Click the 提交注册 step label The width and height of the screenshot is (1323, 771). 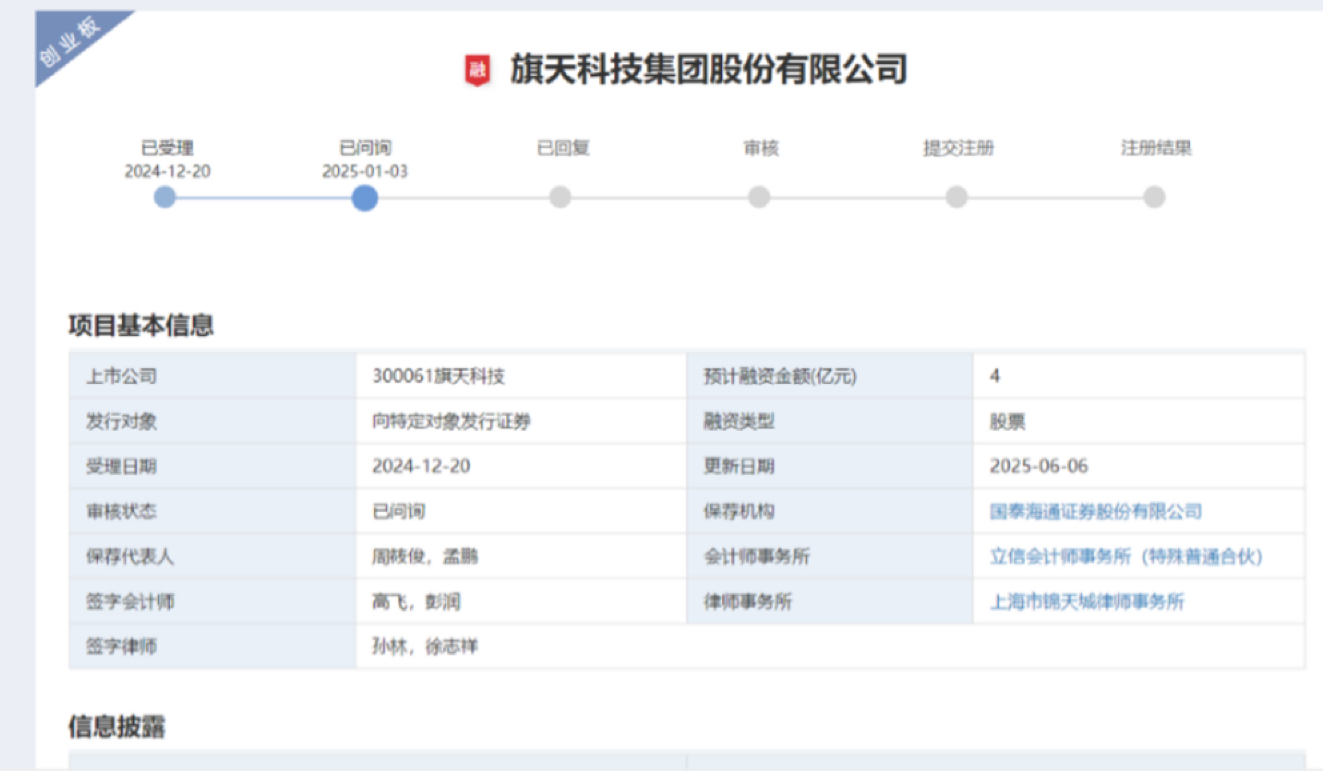coord(958,149)
